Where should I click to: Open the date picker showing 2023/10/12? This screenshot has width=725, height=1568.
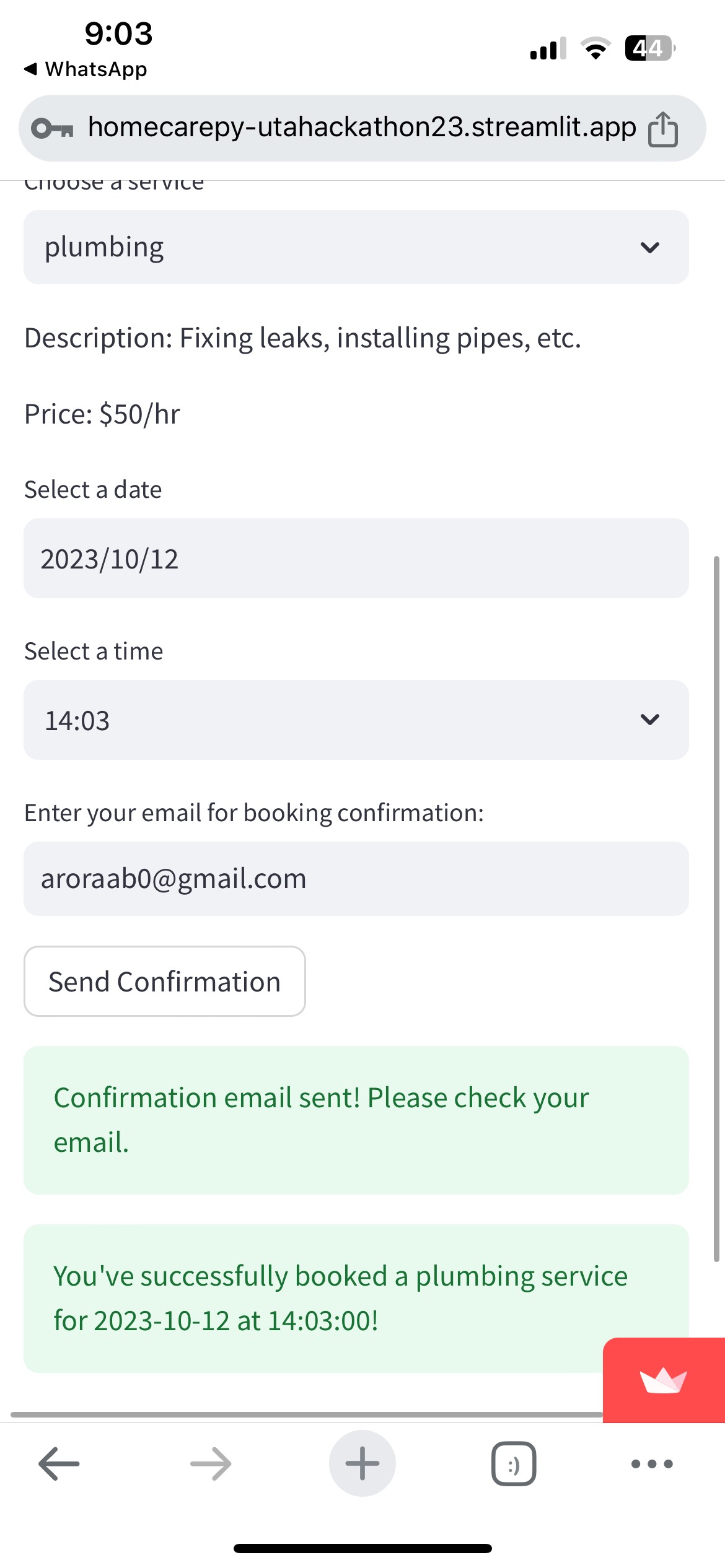[x=356, y=559]
